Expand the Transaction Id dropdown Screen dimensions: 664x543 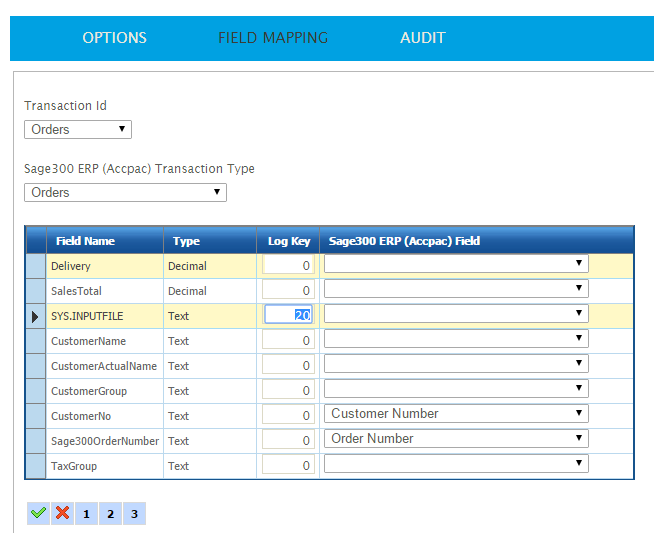pyautogui.click(x=78, y=129)
